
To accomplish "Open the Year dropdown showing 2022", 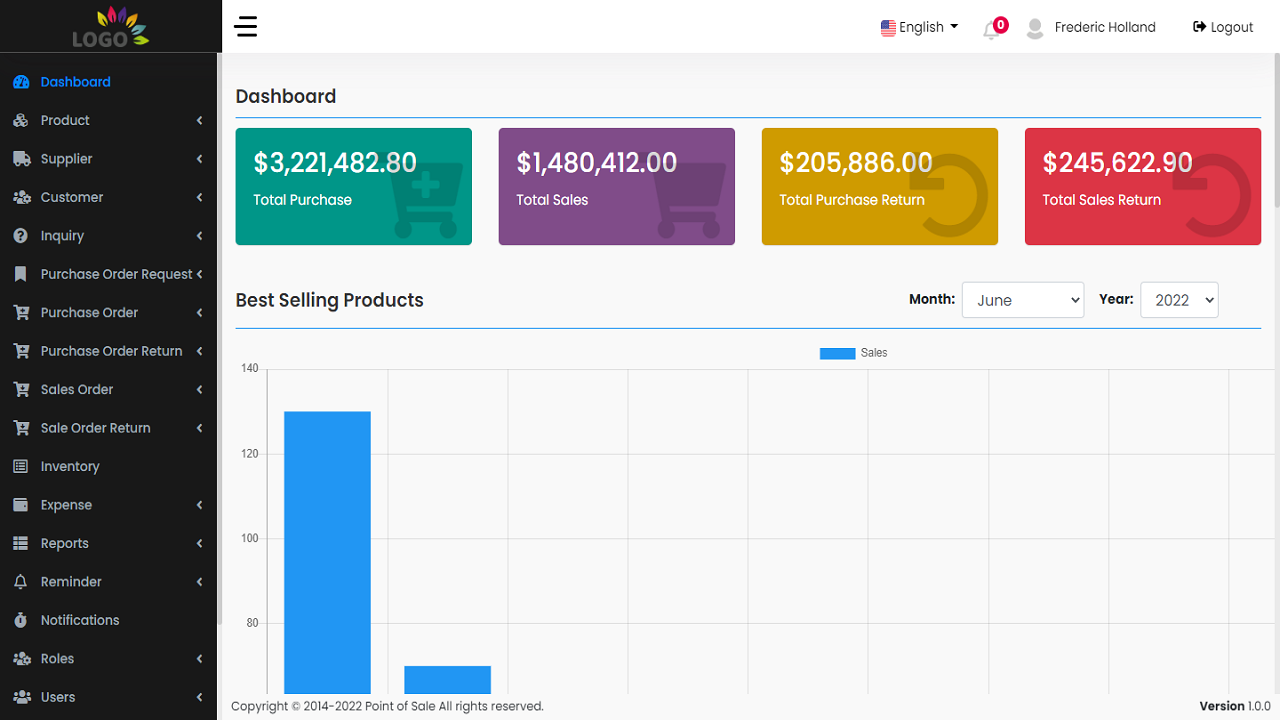I will coord(1178,300).
